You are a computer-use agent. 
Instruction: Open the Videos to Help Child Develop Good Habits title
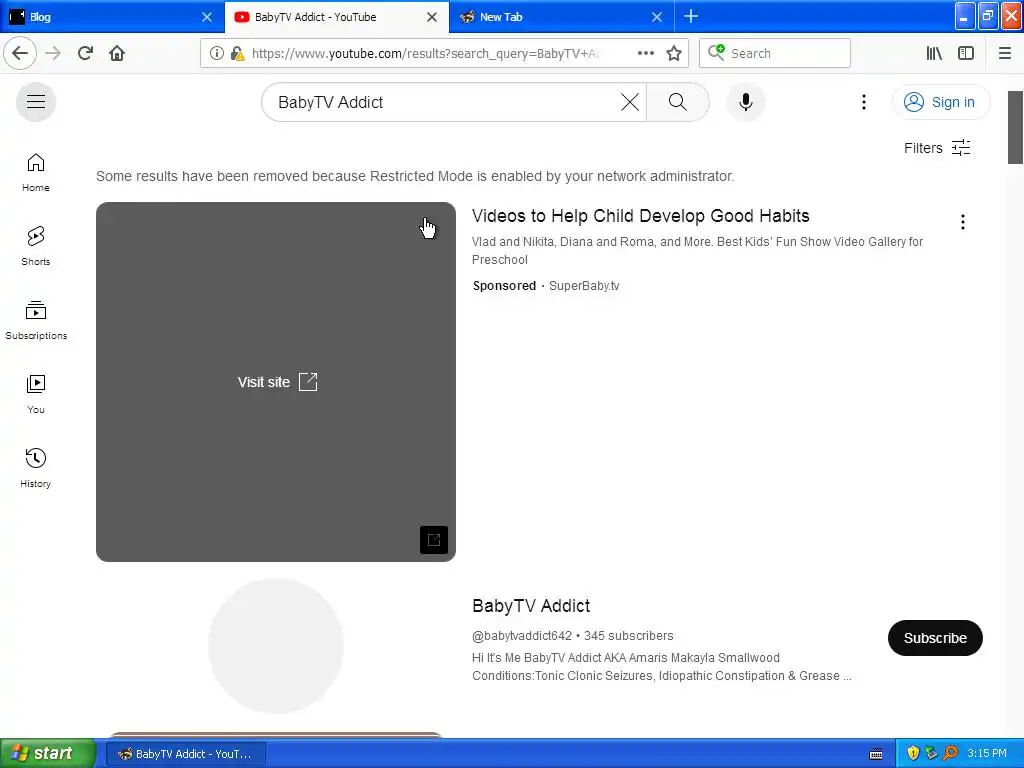tap(641, 216)
